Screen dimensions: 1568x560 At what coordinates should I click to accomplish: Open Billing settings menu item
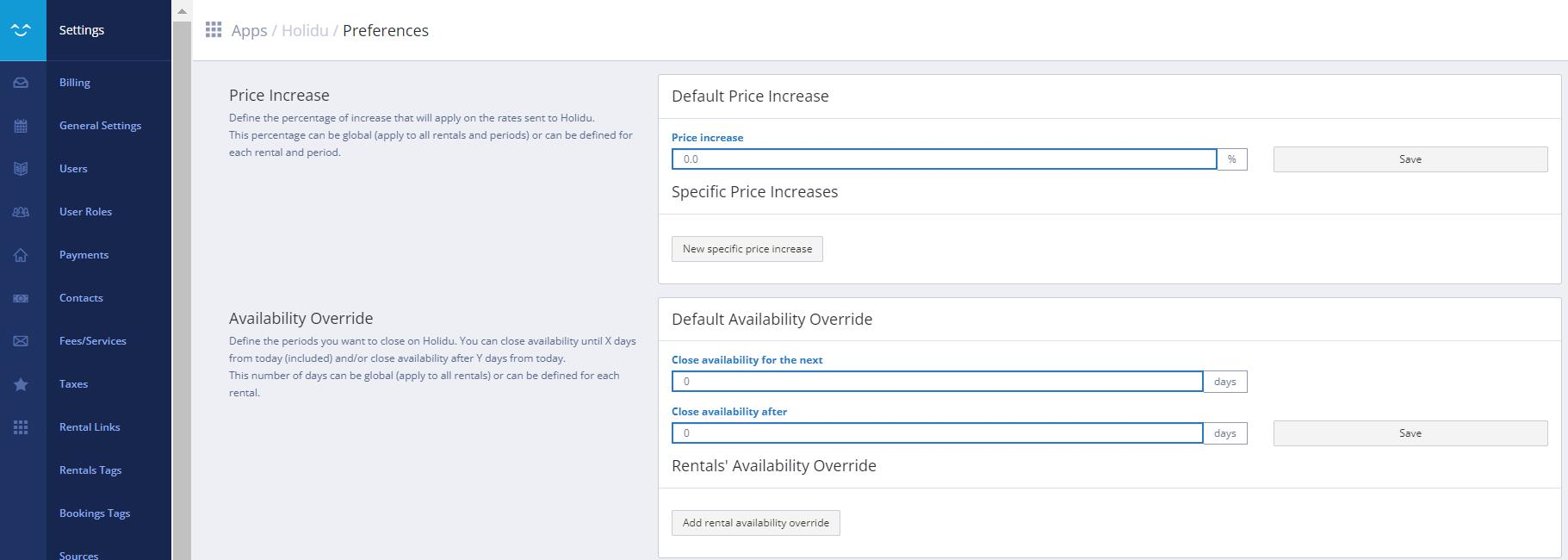[x=75, y=83]
